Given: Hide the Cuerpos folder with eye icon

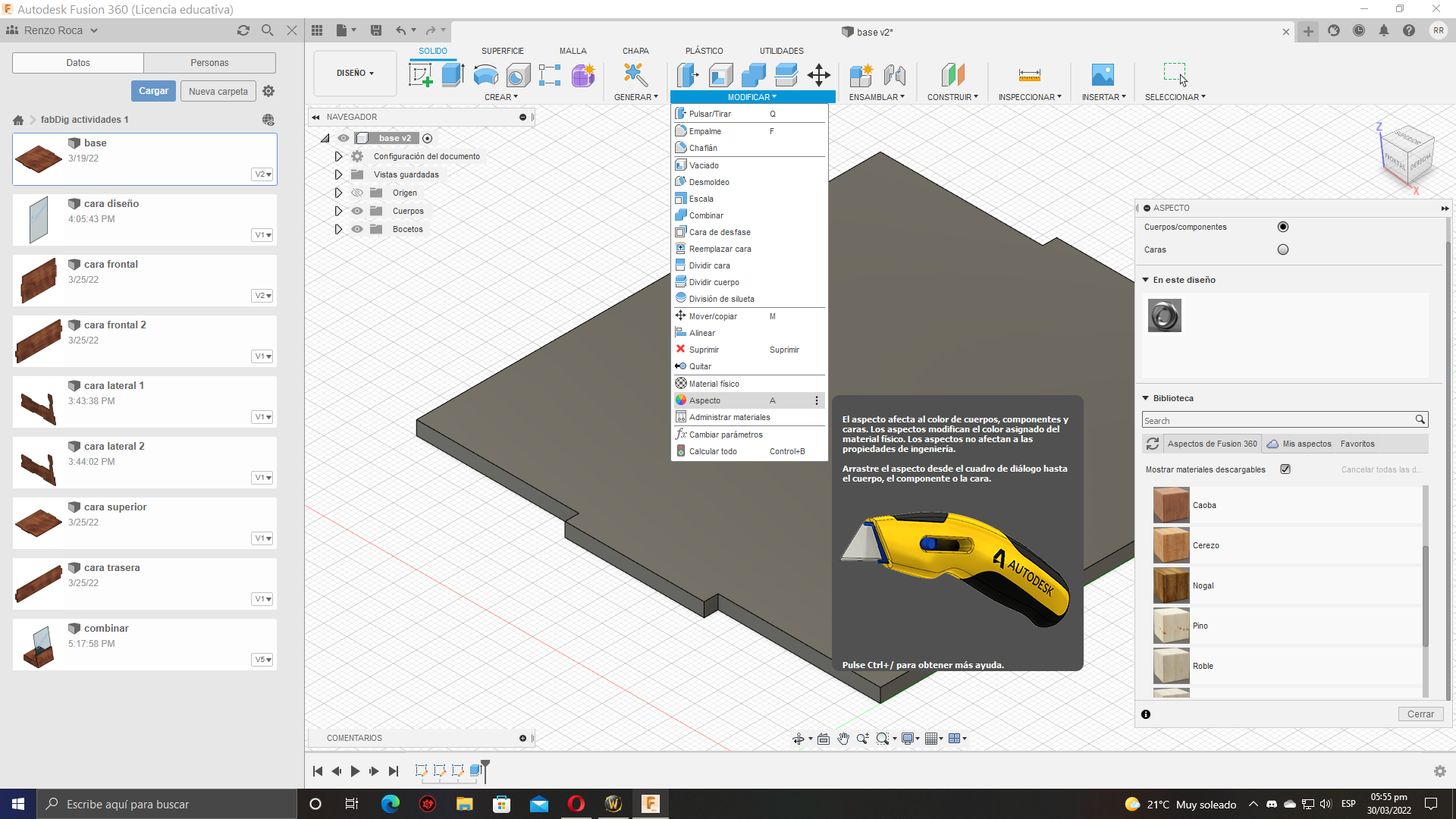Looking at the screenshot, I should click(357, 211).
